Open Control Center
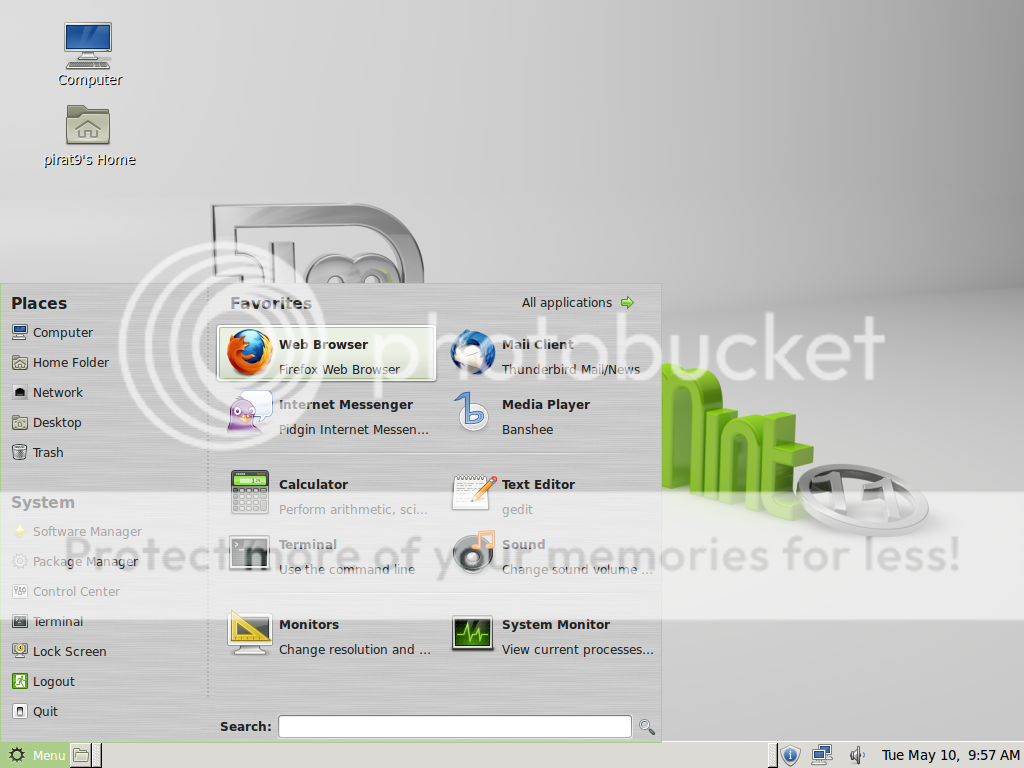This screenshot has width=1024, height=768. pyautogui.click(x=66, y=592)
